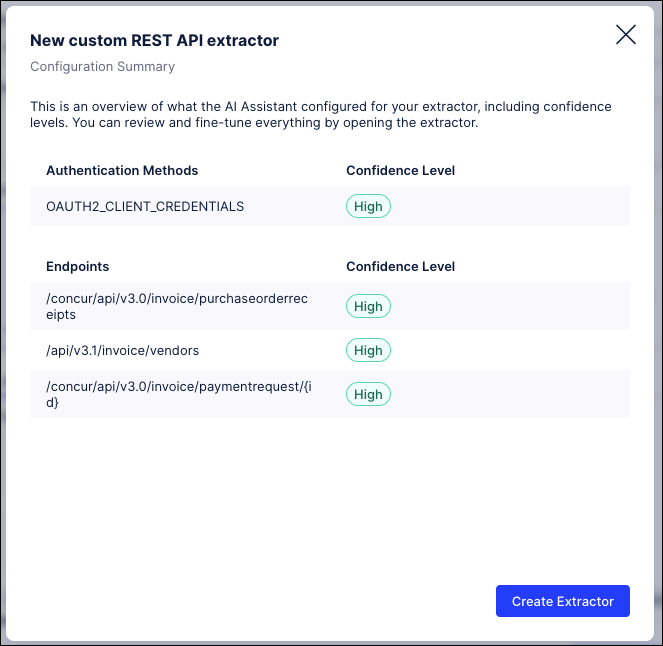The image size is (663, 646).
Task: Click the Authentication Methods column header
Action: click(x=122, y=170)
